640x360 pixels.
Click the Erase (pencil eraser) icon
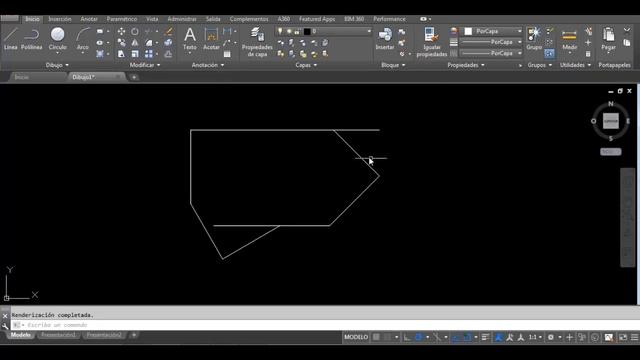[x=168, y=31]
